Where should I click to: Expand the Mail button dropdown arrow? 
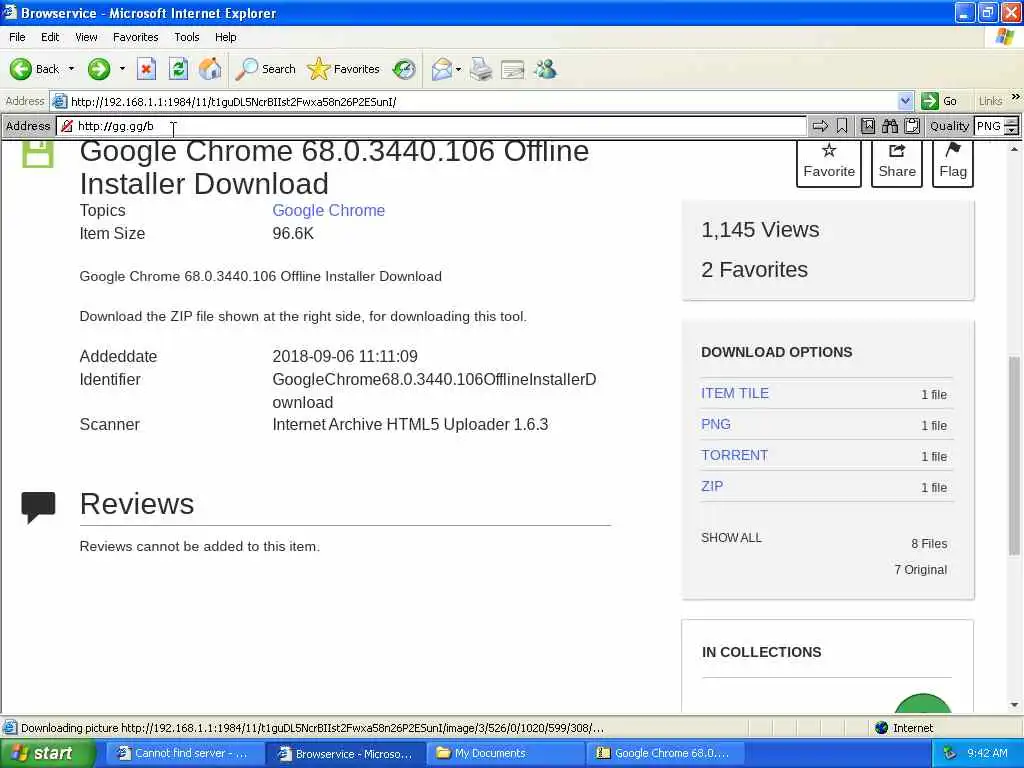point(458,69)
